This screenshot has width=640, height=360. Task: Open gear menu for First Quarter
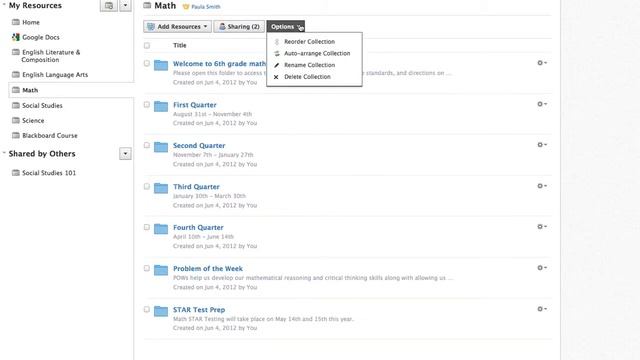(x=542, y=104)
